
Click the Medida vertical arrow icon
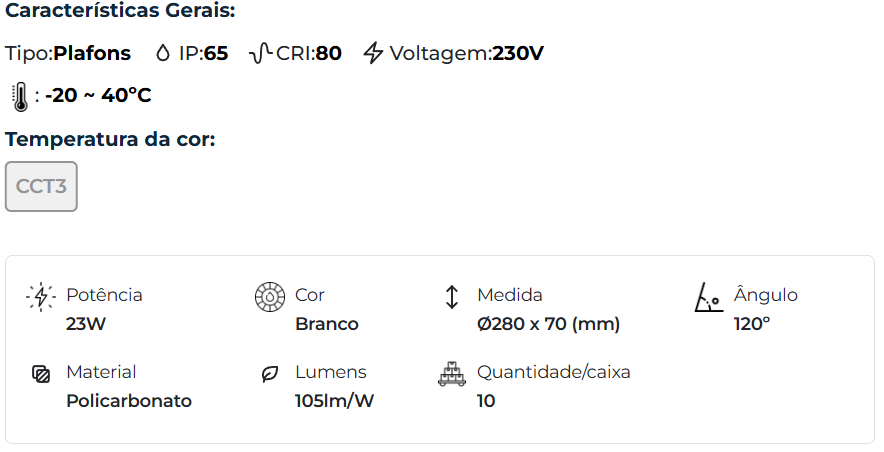[451, 297]
